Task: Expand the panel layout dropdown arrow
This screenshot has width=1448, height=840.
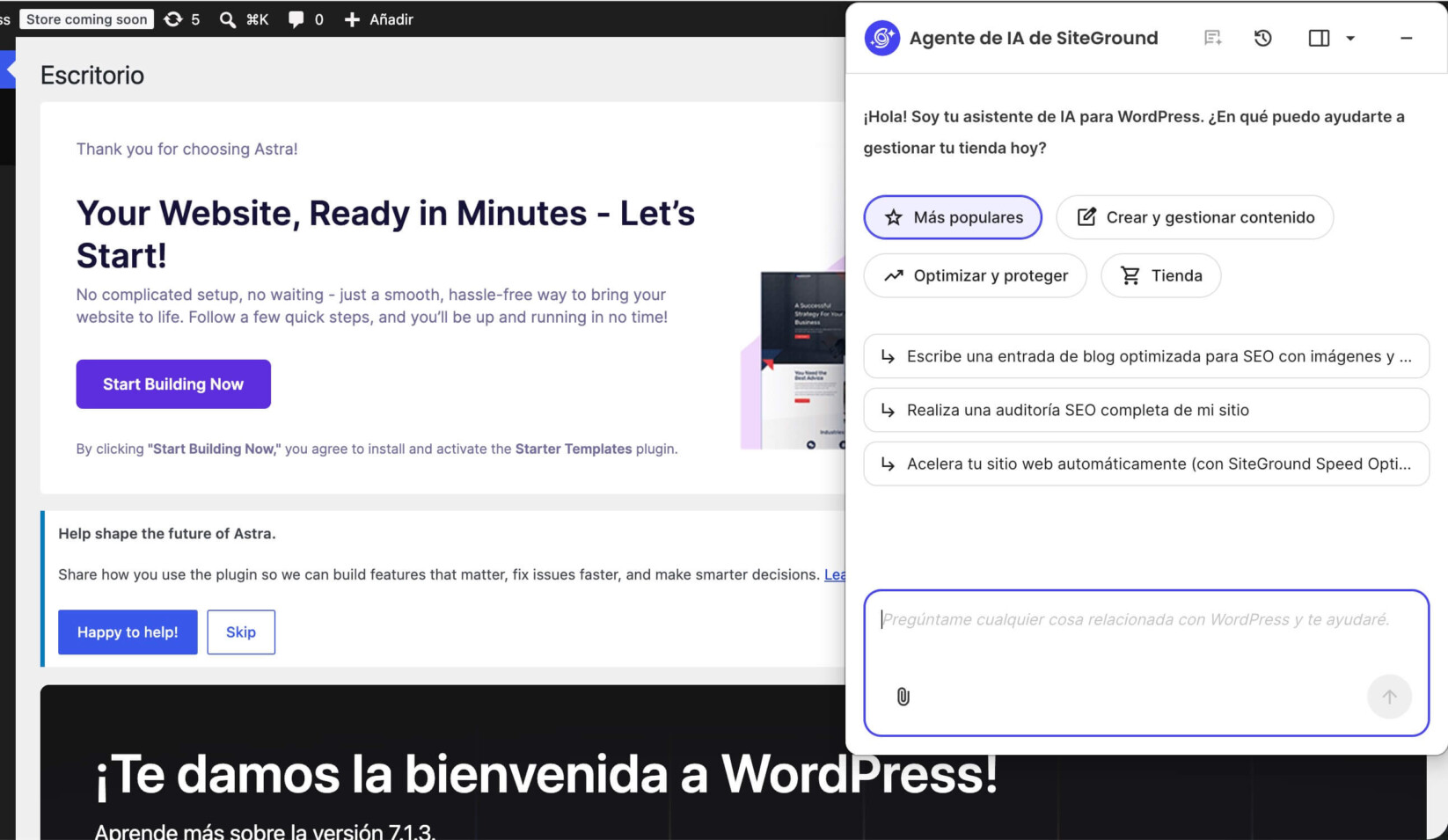Action: [1350, 38]
